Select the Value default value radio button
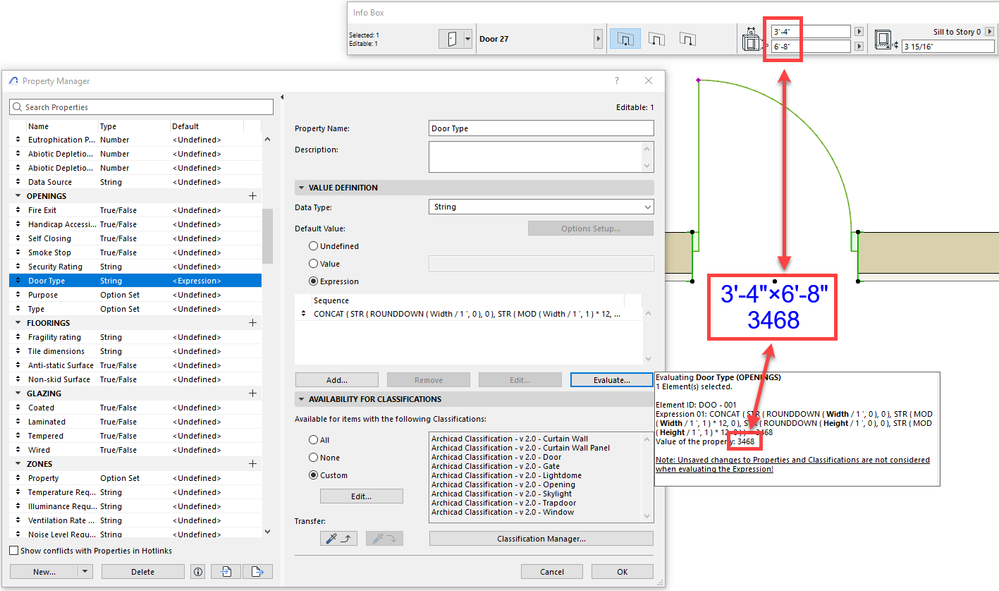The image size is (999, 591). [313, 264]
